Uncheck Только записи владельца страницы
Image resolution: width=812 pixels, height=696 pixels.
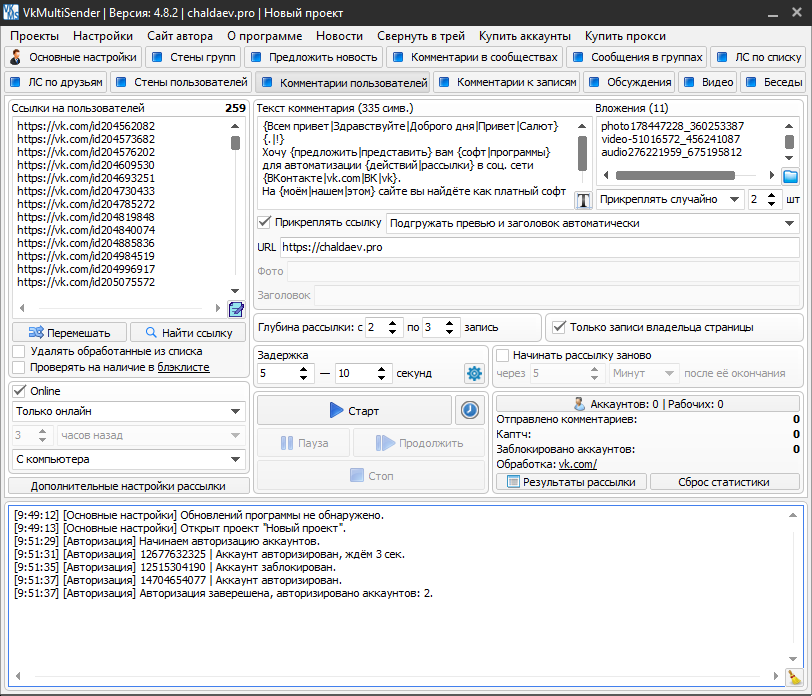pyautogui.click(x=559, y=326)
